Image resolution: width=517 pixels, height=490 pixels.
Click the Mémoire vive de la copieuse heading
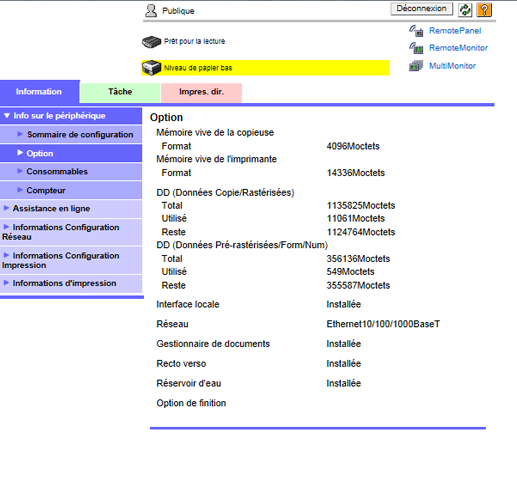215,133
